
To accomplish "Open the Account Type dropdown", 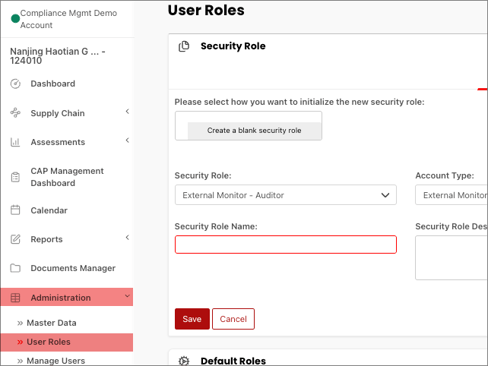I will click(x=451, y=195).
